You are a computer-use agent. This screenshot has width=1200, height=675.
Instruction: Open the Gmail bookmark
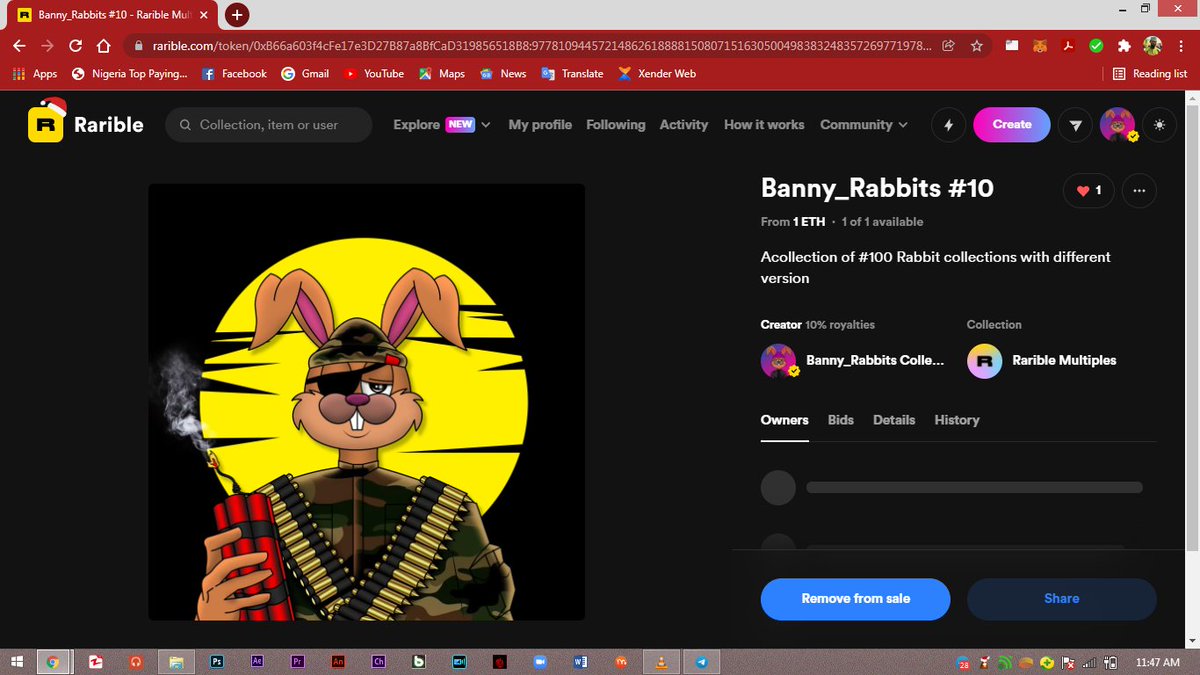305,74
